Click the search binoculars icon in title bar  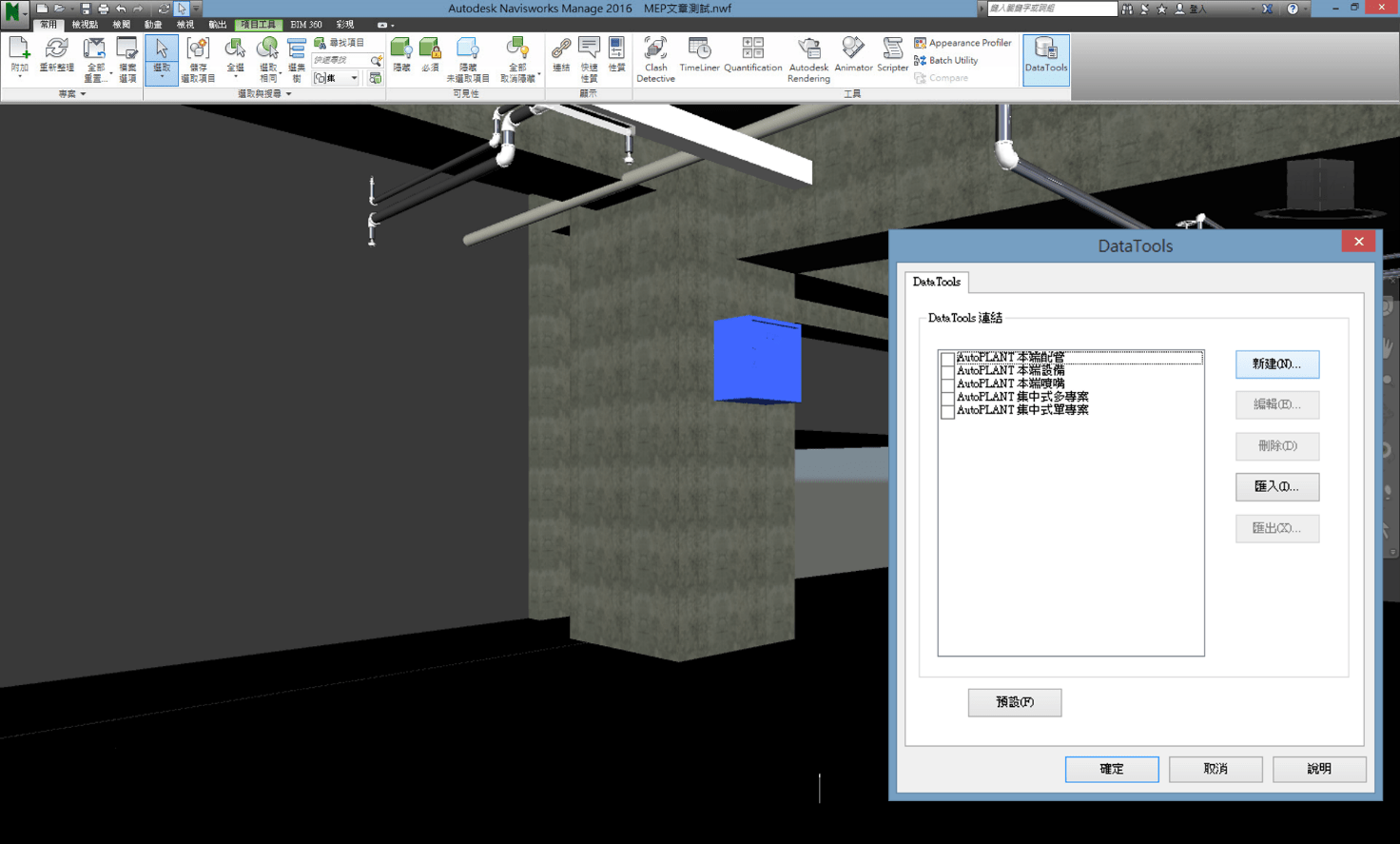tap(1127, 9)
